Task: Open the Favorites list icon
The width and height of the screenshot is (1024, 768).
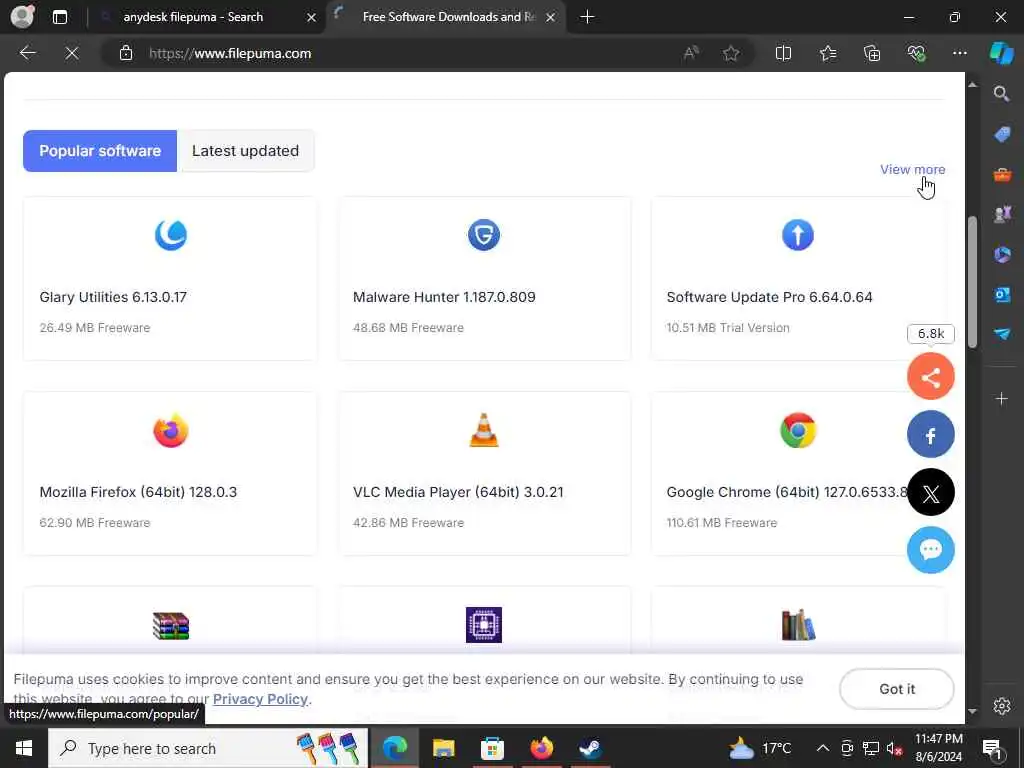Action: click(828, 53)
